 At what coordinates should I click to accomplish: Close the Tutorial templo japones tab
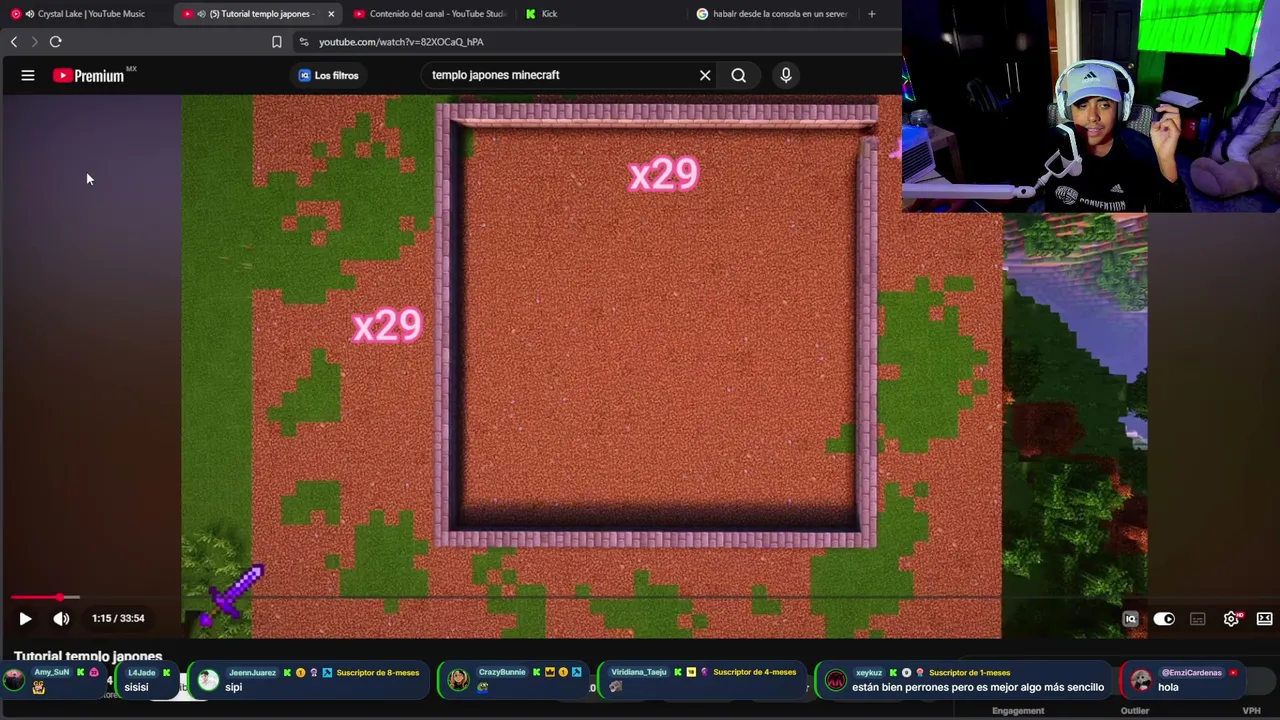point(331,14)
